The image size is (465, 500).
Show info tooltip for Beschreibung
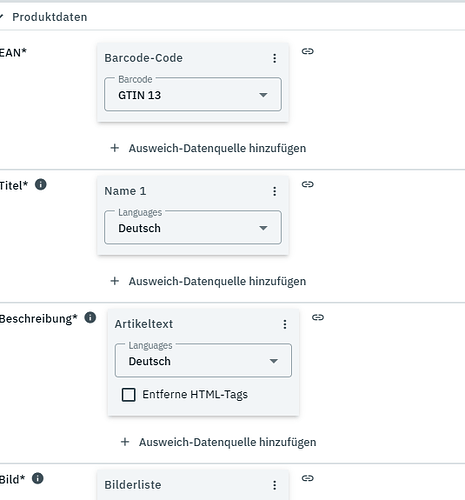[90, 317]
